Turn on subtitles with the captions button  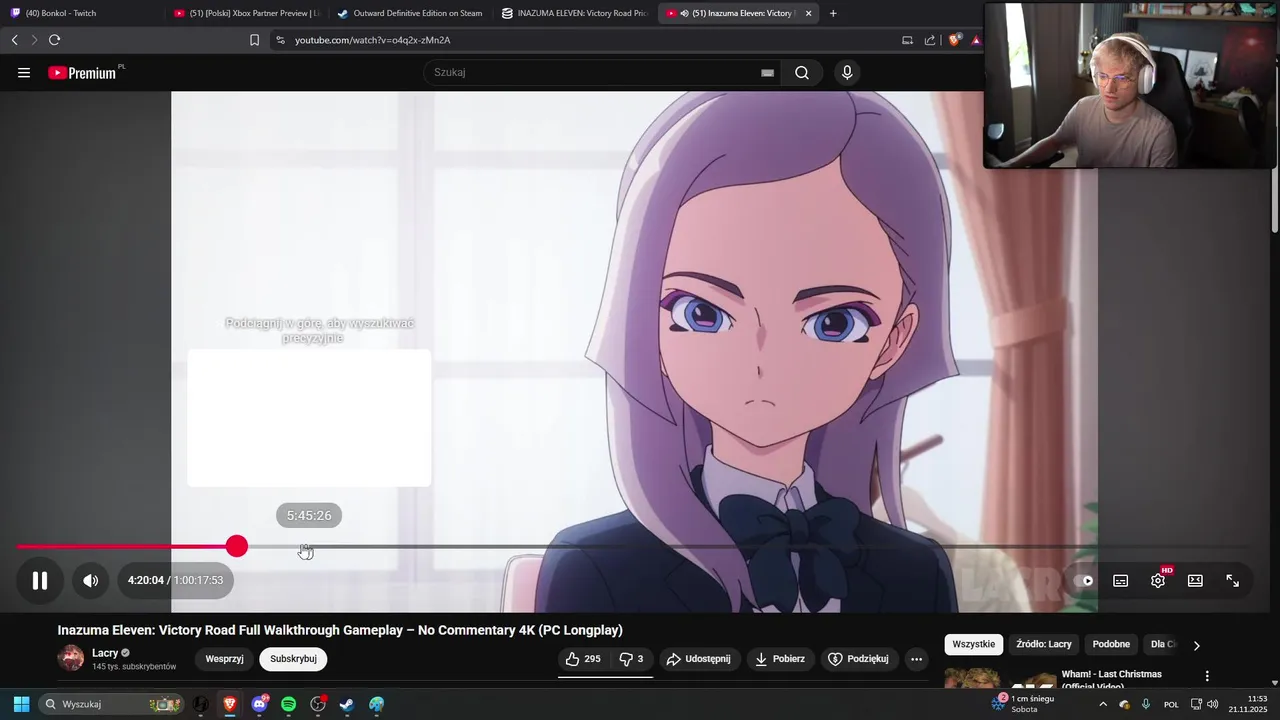[1121, 580]
